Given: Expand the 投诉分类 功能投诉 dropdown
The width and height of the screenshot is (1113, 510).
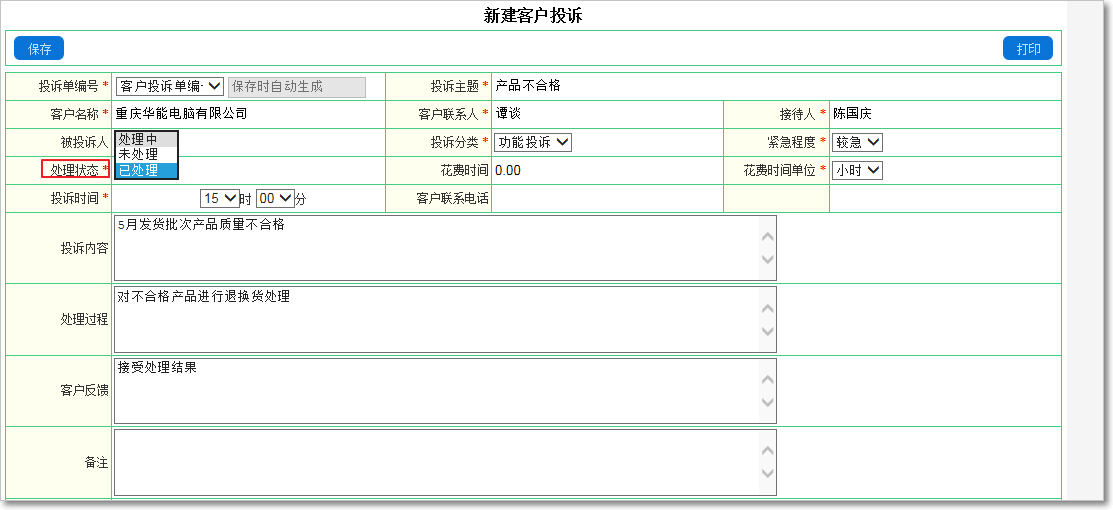Looking at the screenshot, I should click(x=532, y=142).
